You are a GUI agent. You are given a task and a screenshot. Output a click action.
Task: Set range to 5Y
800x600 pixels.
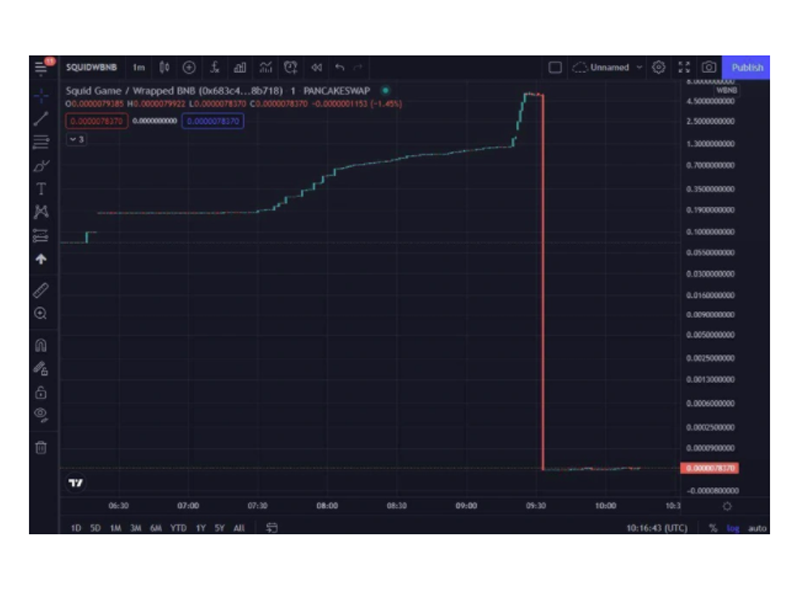tap(219, 528)
